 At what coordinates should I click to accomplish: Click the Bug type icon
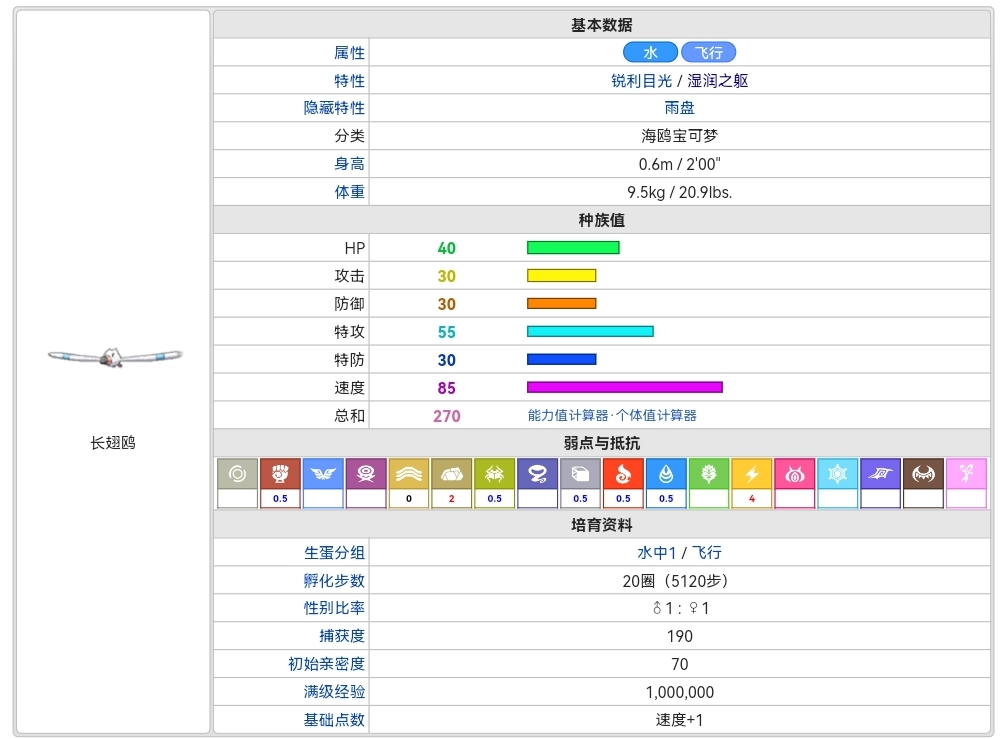[494, 474]
